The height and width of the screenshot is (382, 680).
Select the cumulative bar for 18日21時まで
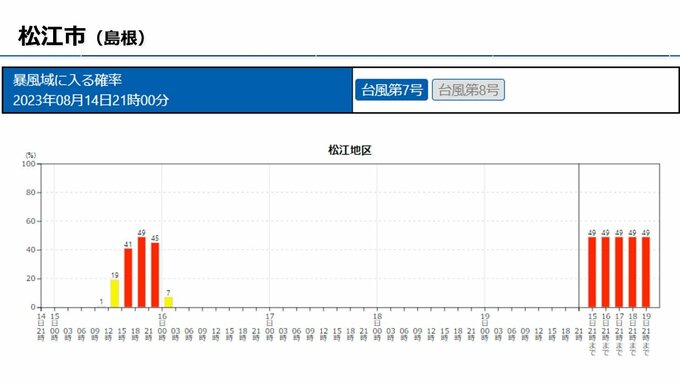tap(632, 272)
